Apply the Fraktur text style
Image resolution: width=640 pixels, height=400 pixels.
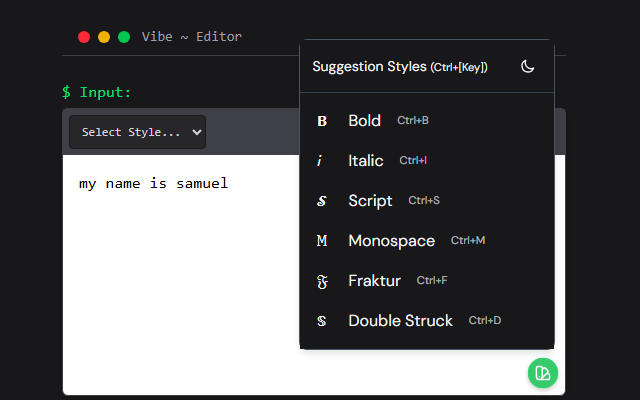click(374, 281)
